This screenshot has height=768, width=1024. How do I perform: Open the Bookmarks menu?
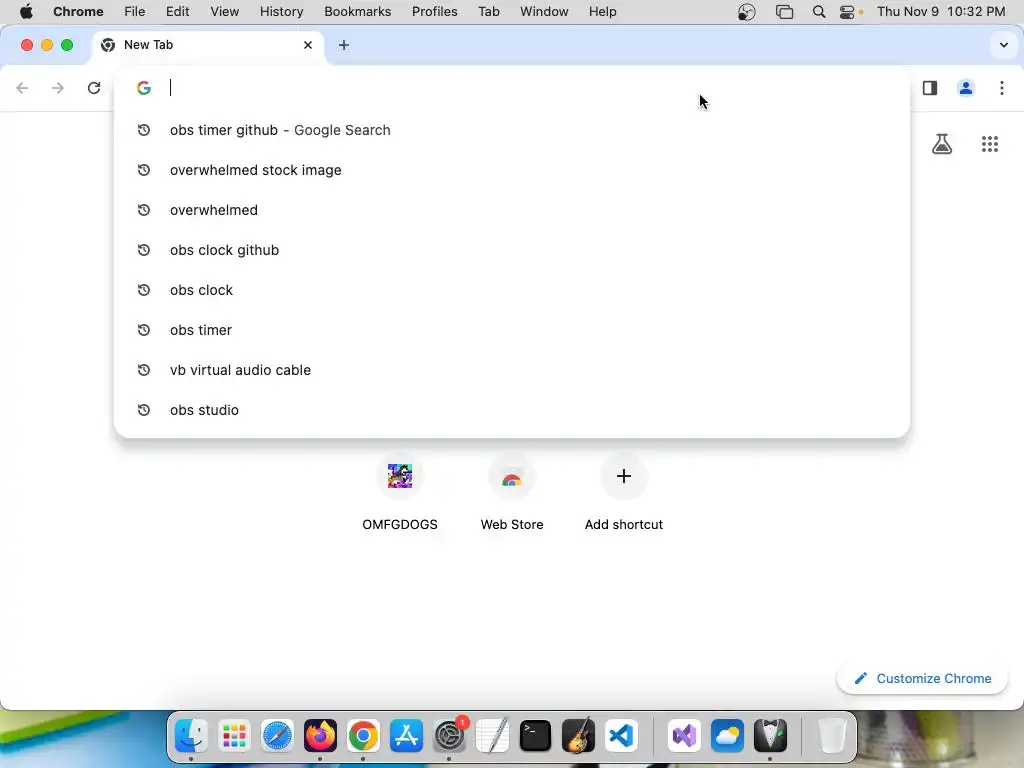(x=358, y=12)
